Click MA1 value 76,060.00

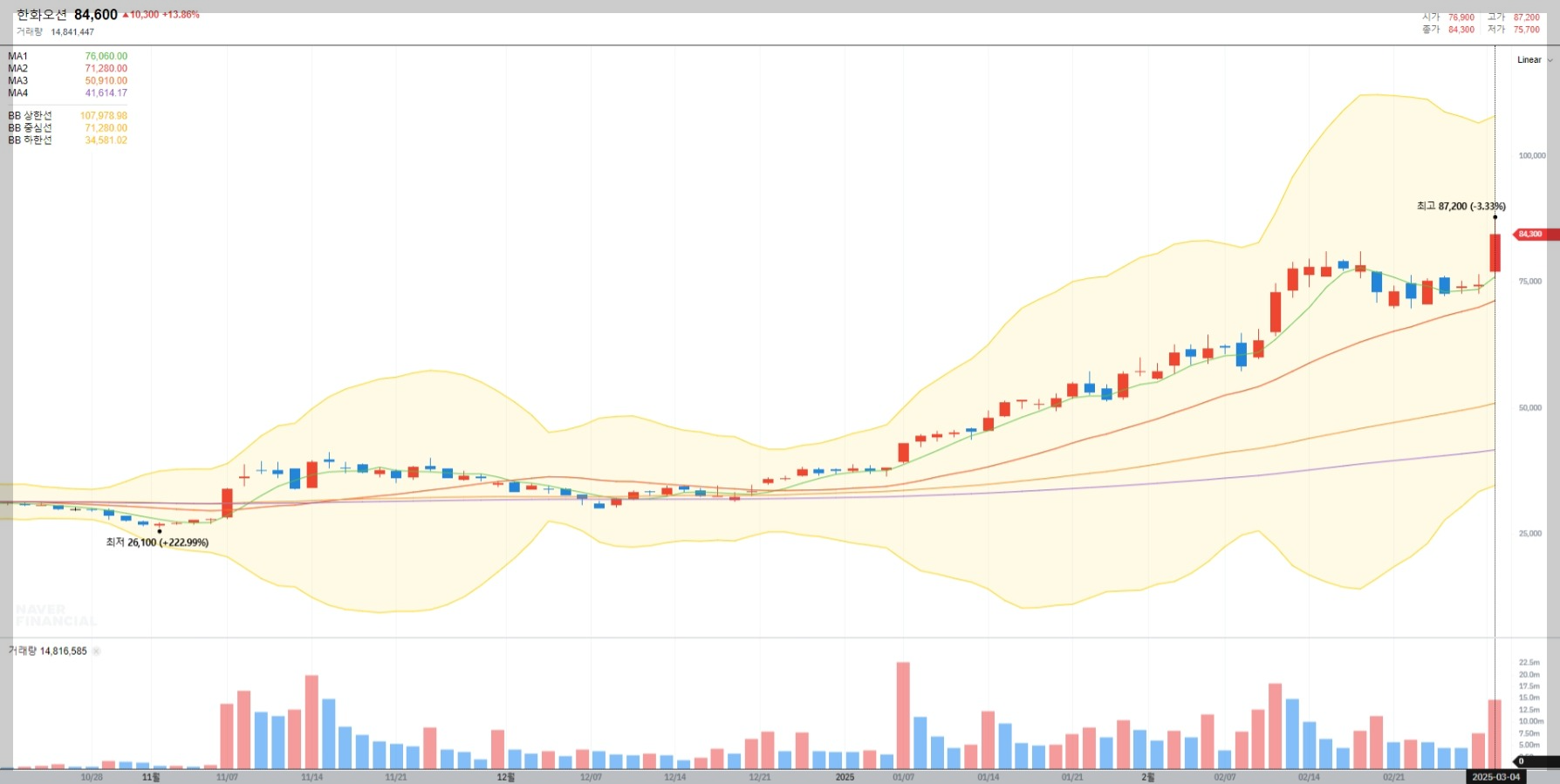(106, 57)
